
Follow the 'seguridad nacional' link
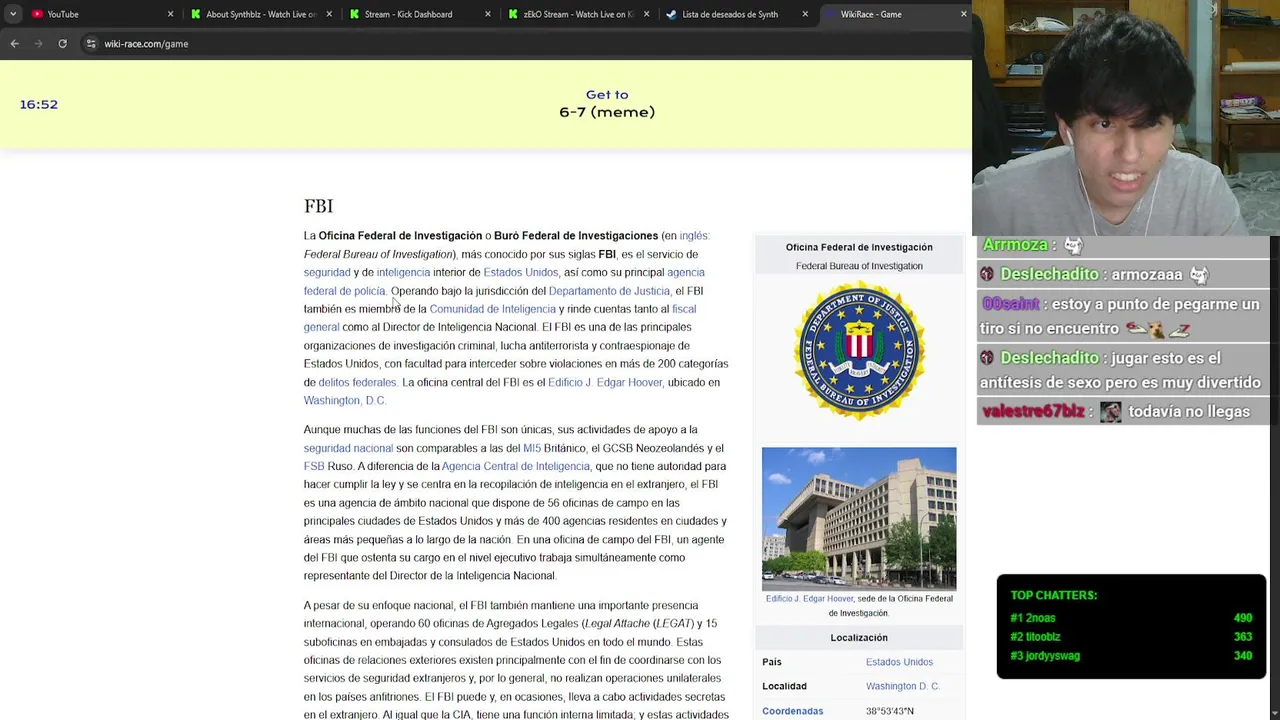(348, 448)
